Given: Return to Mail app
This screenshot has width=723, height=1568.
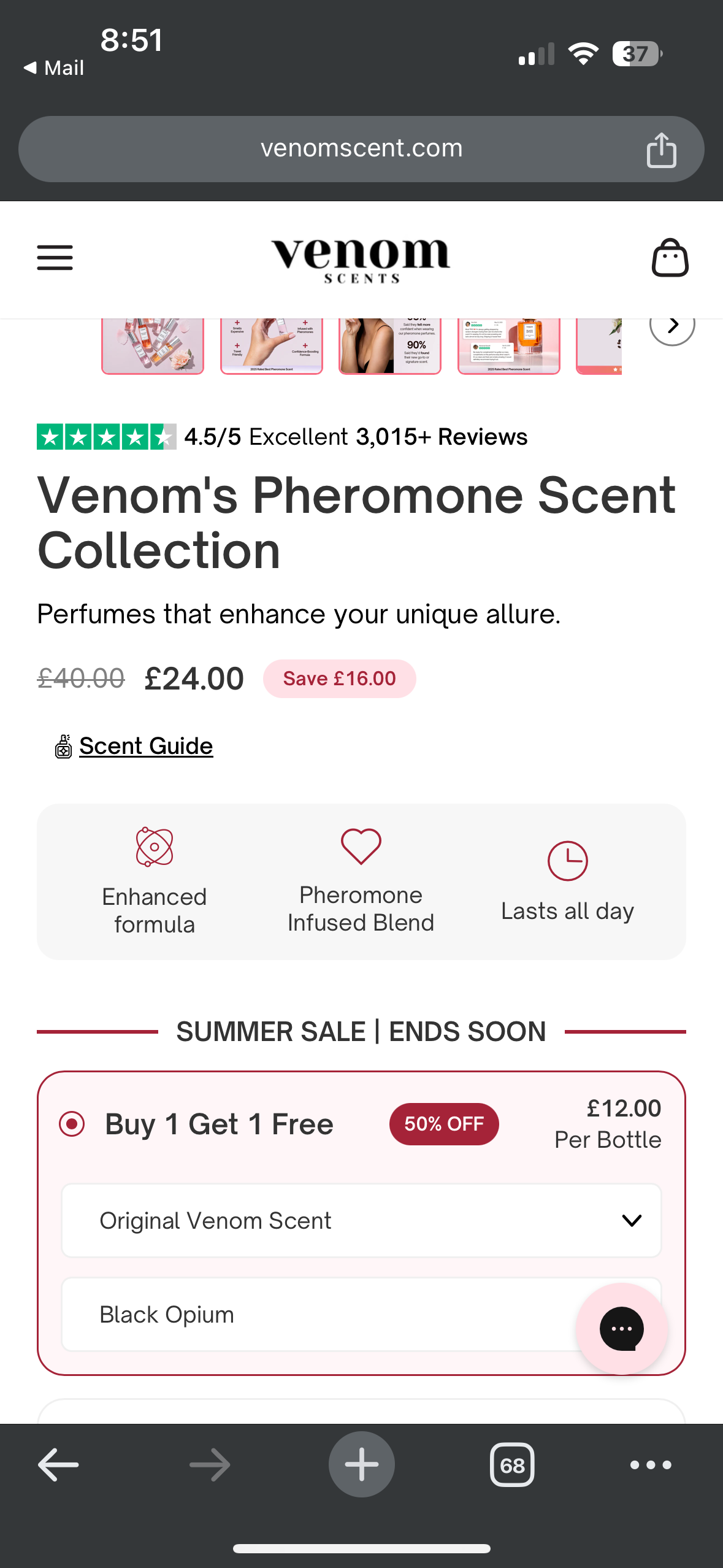Looking at the screenshot, I should point(54,68).
